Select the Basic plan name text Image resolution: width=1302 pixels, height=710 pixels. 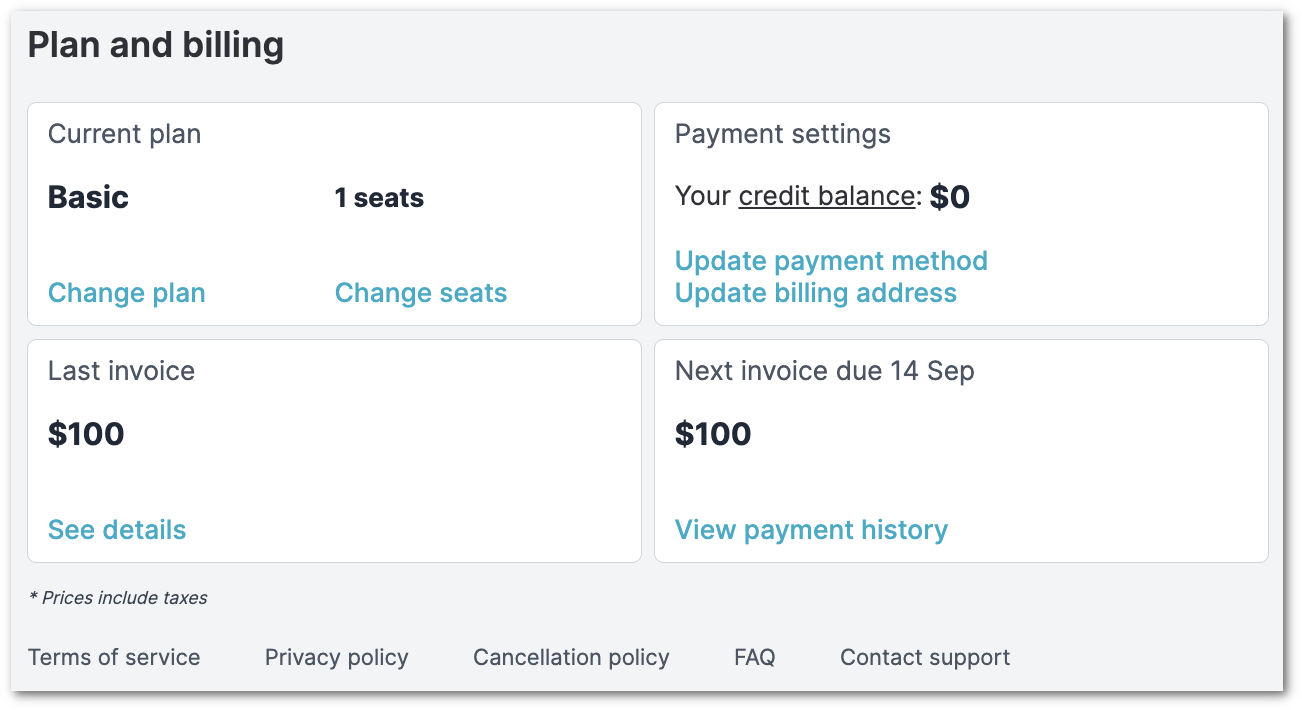tap(88, 197)
